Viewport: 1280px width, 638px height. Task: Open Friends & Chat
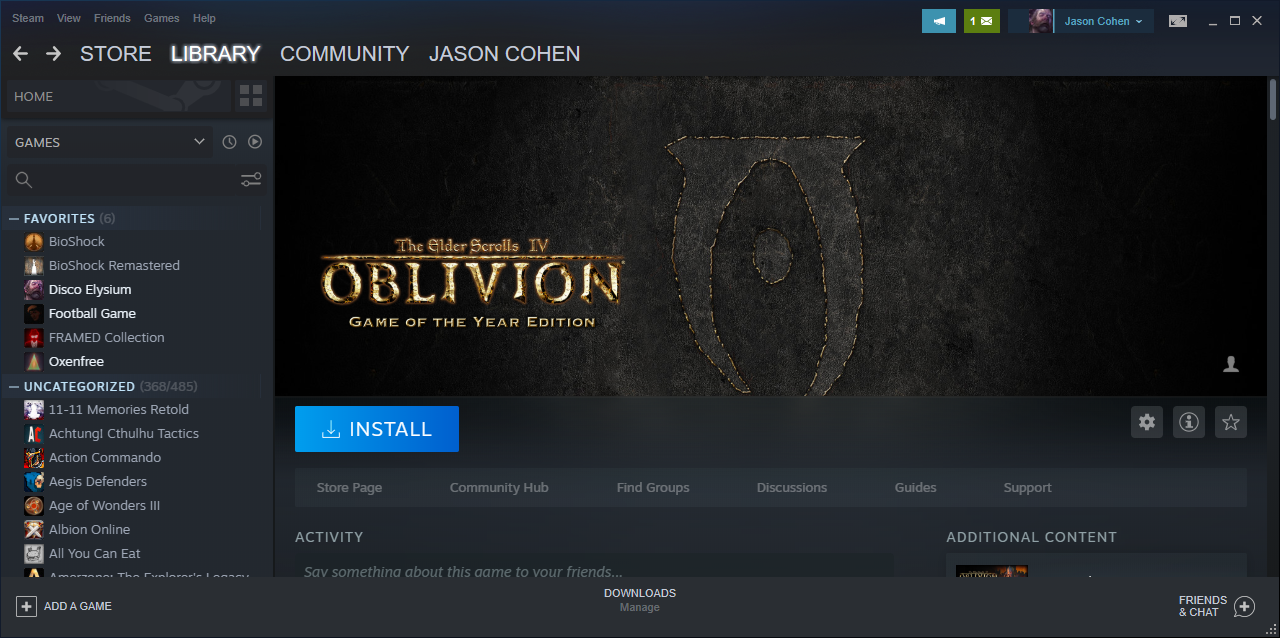pyautogui.click(x=1216, y=606)
